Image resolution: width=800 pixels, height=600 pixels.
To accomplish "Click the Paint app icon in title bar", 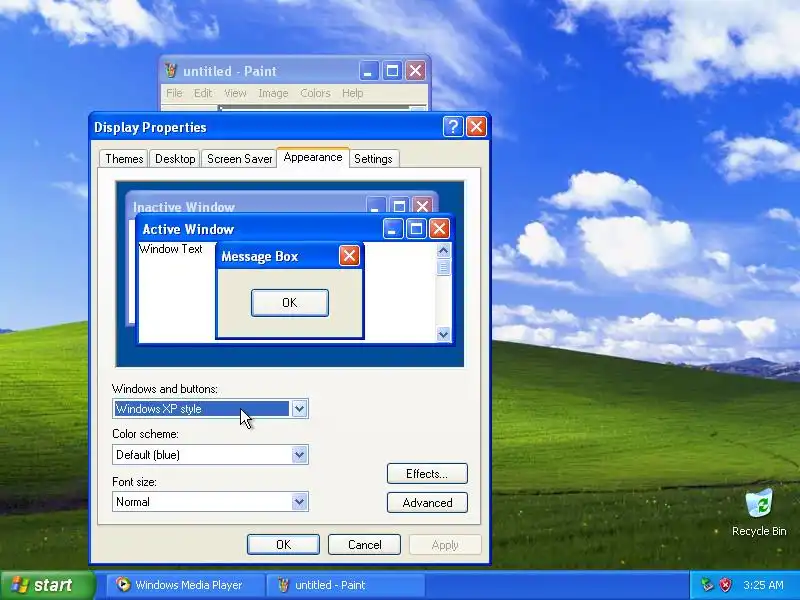I will 170,70.
